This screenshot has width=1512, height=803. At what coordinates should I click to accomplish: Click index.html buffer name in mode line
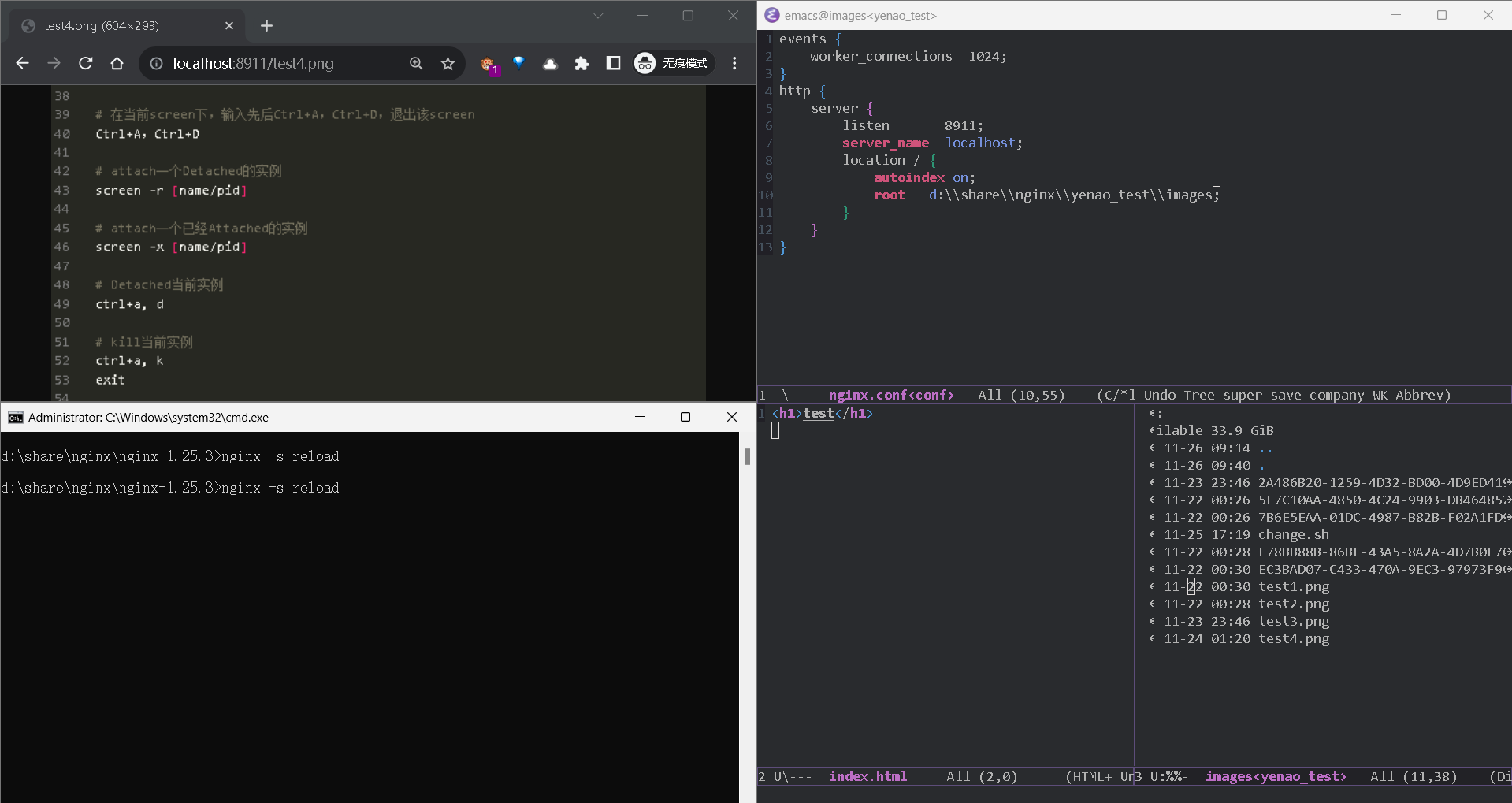pyautogui.click(x=867, y=776)
